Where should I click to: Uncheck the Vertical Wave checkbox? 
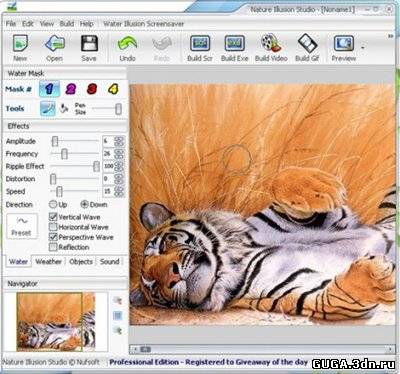point(53,217)
